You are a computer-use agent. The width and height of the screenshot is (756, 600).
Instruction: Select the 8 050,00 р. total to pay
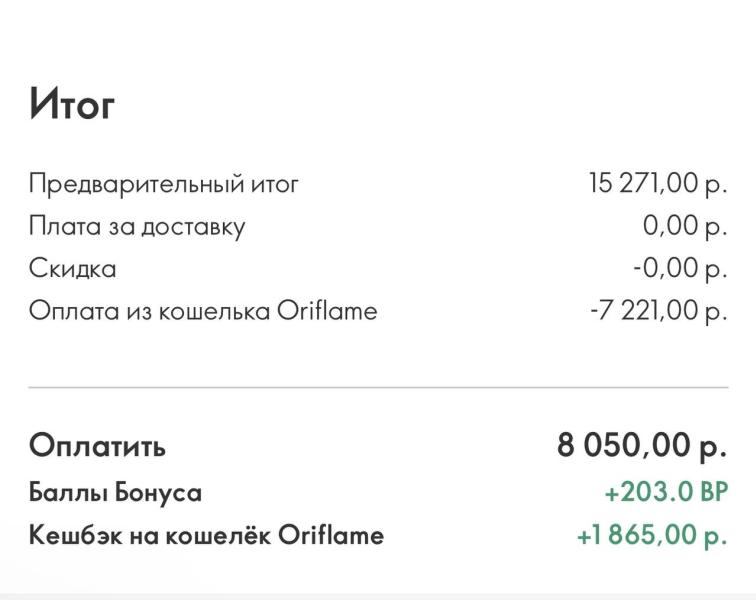[x=641, y=446]
